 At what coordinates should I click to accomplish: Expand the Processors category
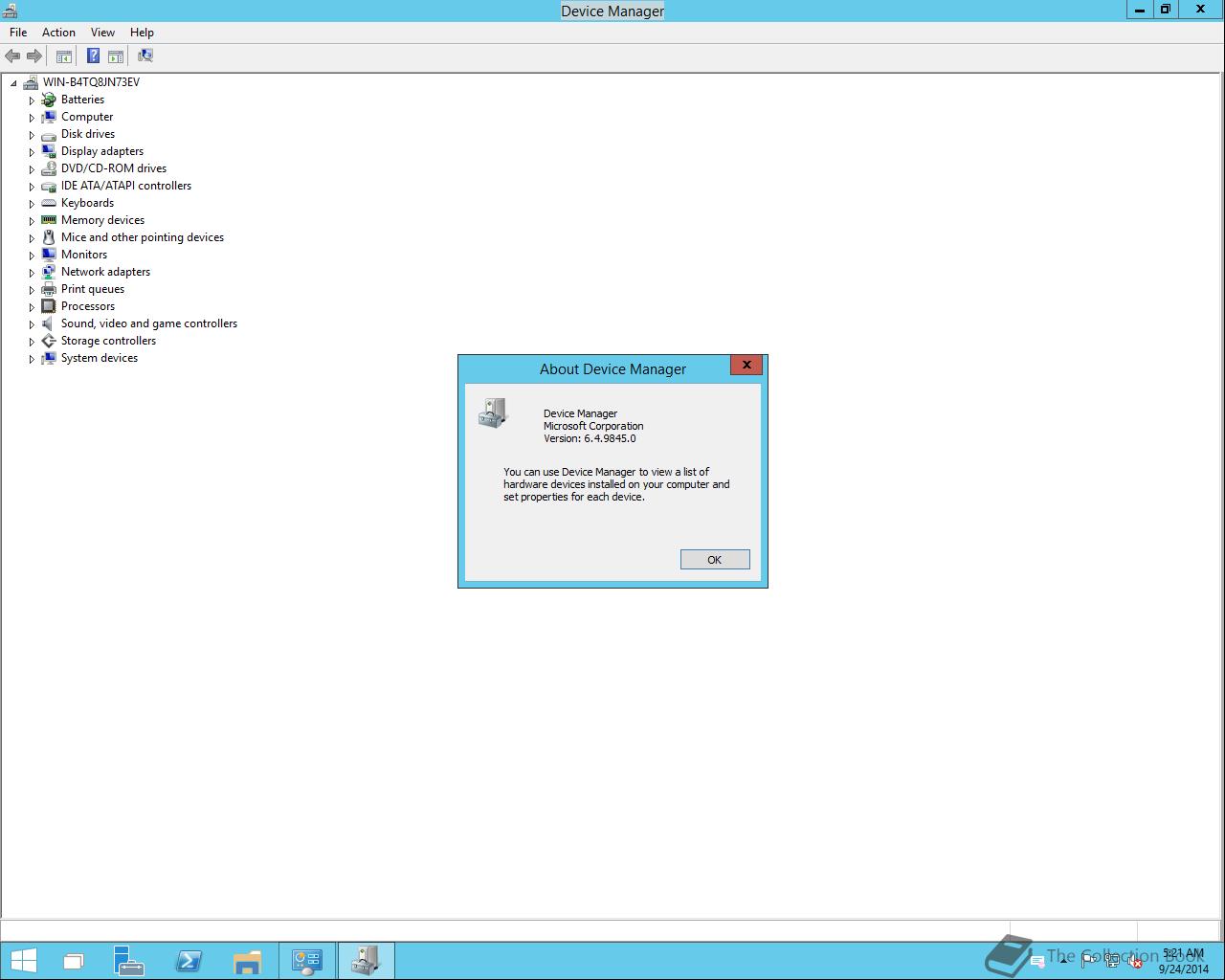coord(32,307)
